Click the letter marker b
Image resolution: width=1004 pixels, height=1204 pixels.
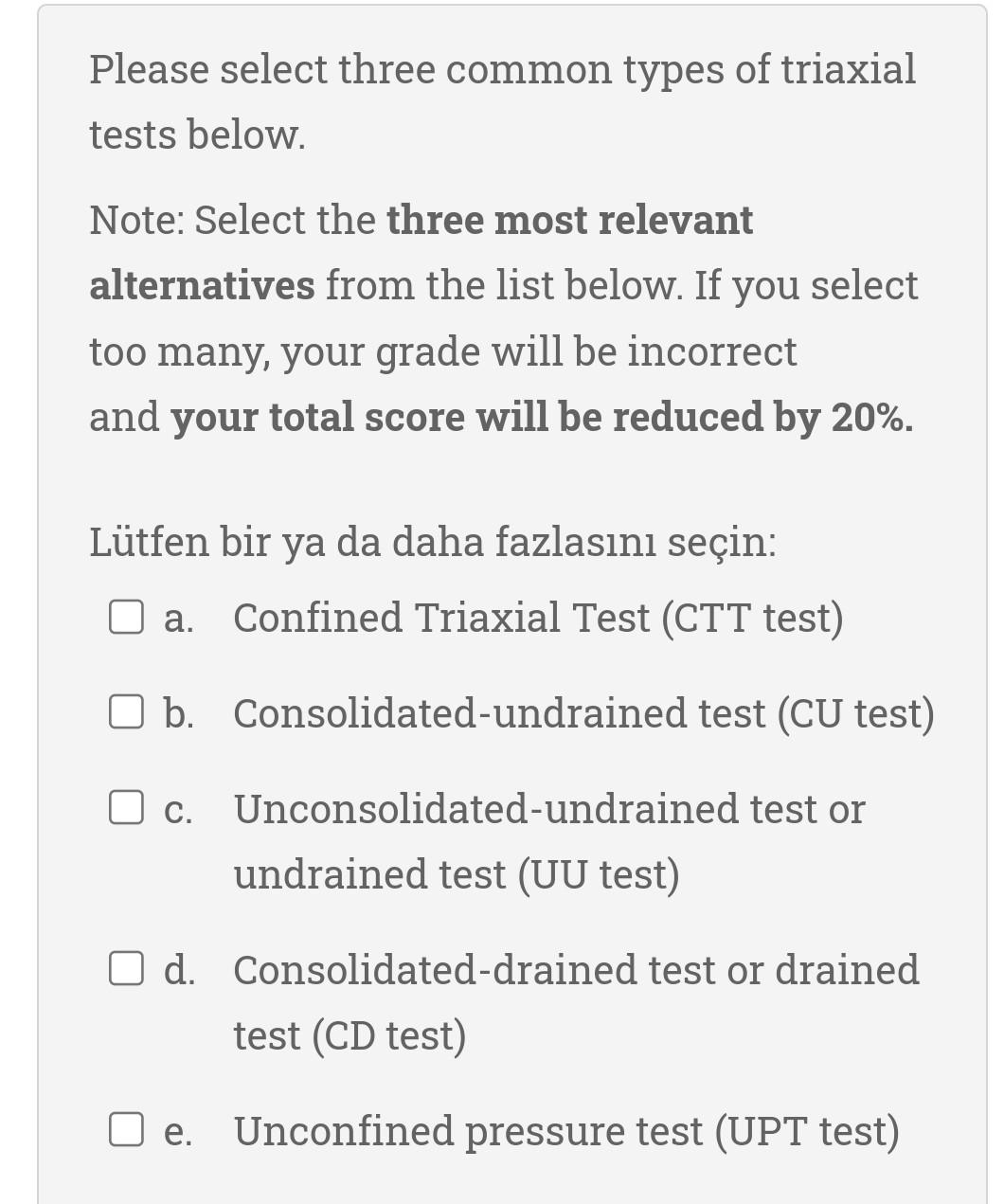coord(178,713)
